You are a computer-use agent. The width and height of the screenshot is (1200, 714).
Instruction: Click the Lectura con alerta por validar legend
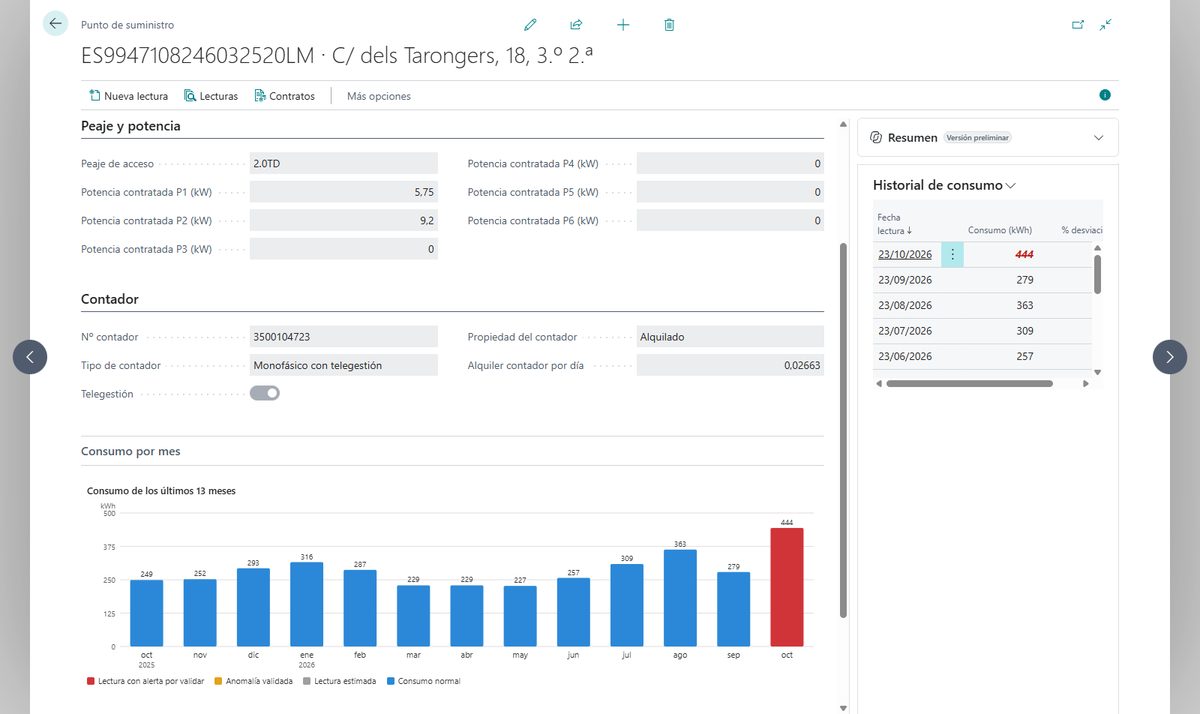pos(145,681)
